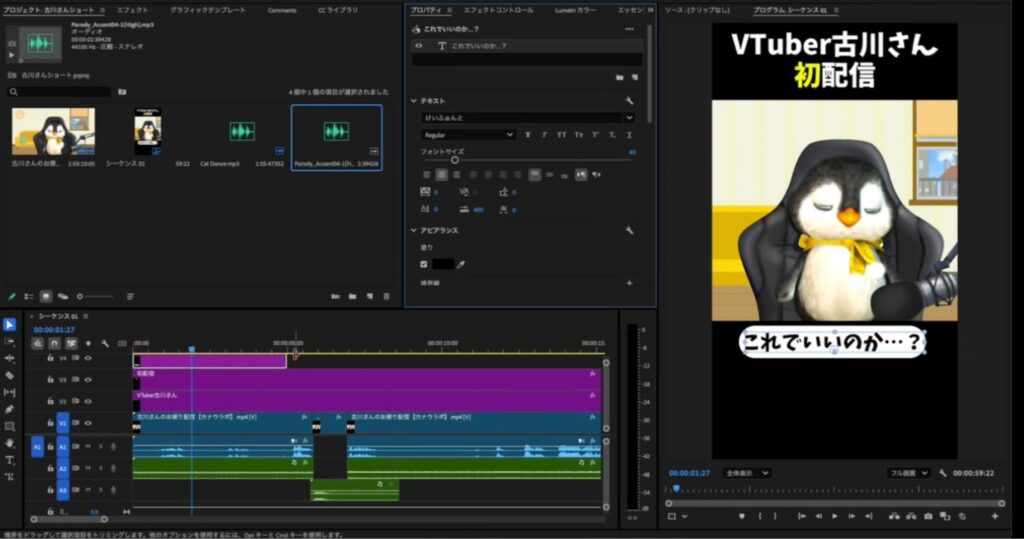This screenshot has width=1024, height=539.
Task: Select the Slip tool
Action: (9, 393)
